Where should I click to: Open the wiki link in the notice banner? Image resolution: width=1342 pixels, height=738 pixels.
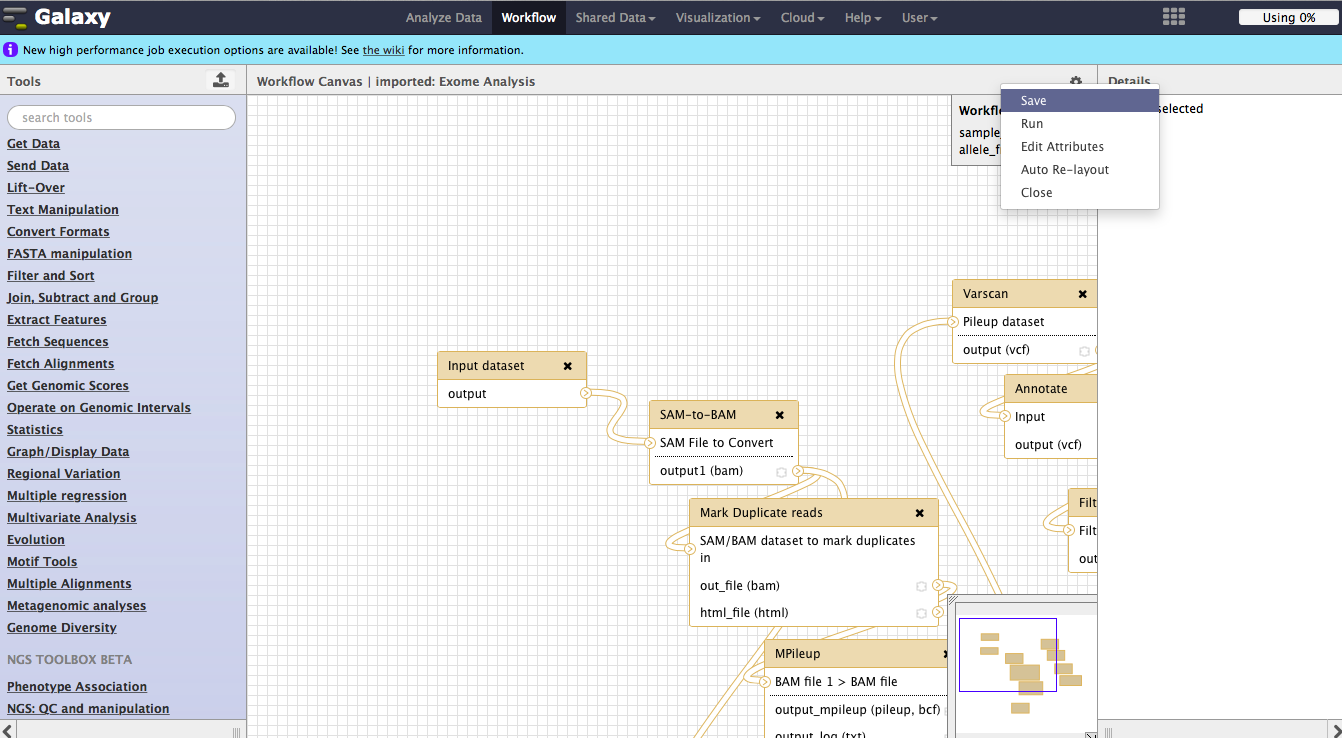(x=384, y=50)
